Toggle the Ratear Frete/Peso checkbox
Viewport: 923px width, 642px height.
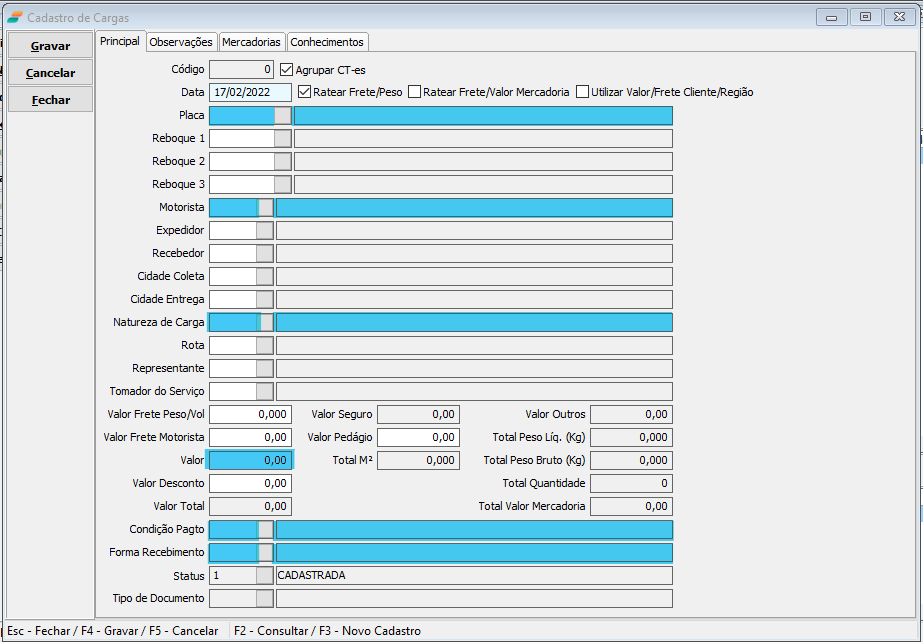(x=305, y=92)
